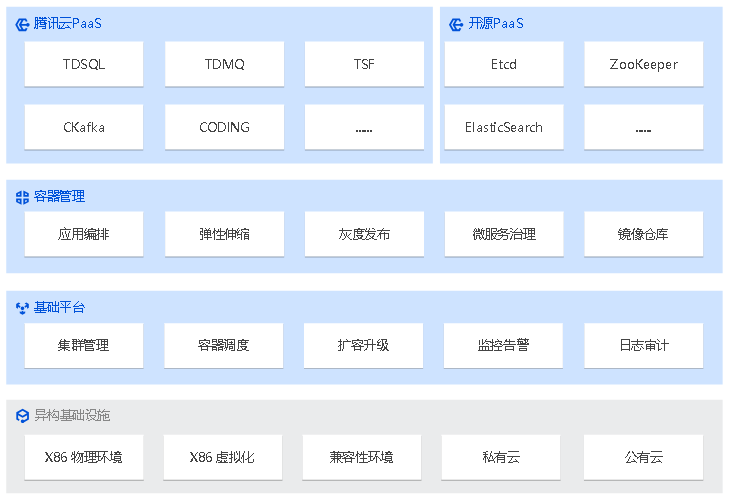Select the 应用编排 box
Image resolution: width=729 pixels, height=500 pixels.
pyautogui.click(x=84, y=234)
